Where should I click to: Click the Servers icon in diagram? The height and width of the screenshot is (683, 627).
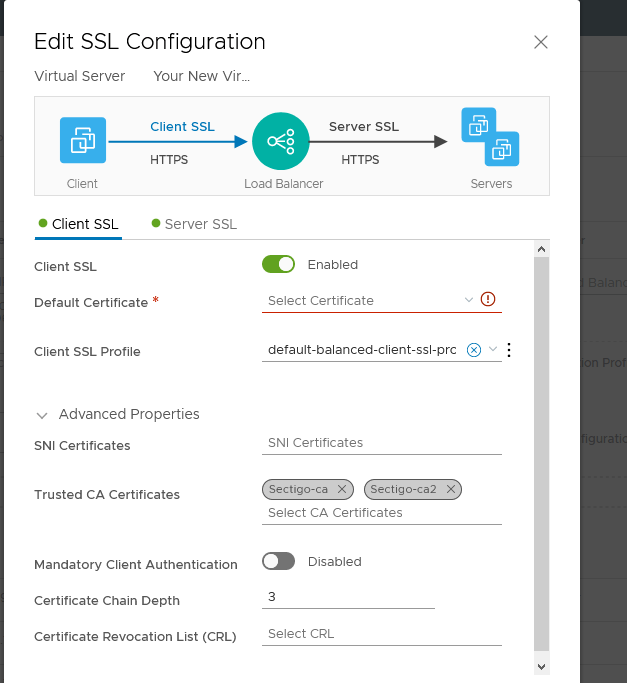coord(490,139)
